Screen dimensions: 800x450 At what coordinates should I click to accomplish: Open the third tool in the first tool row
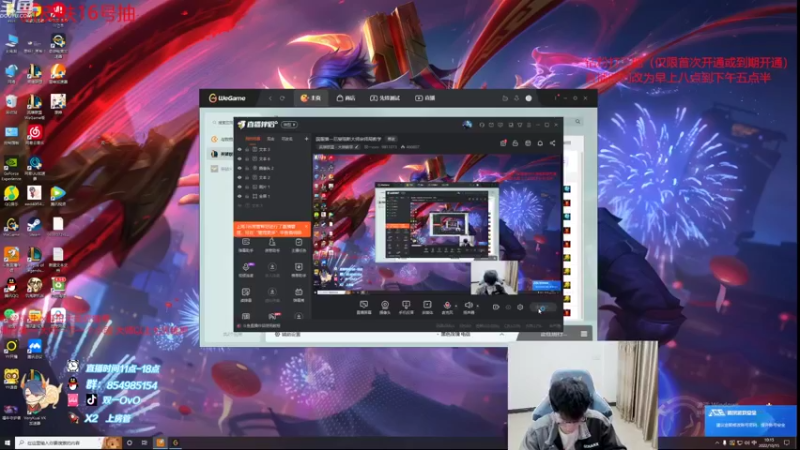click(x=298, y=245)
